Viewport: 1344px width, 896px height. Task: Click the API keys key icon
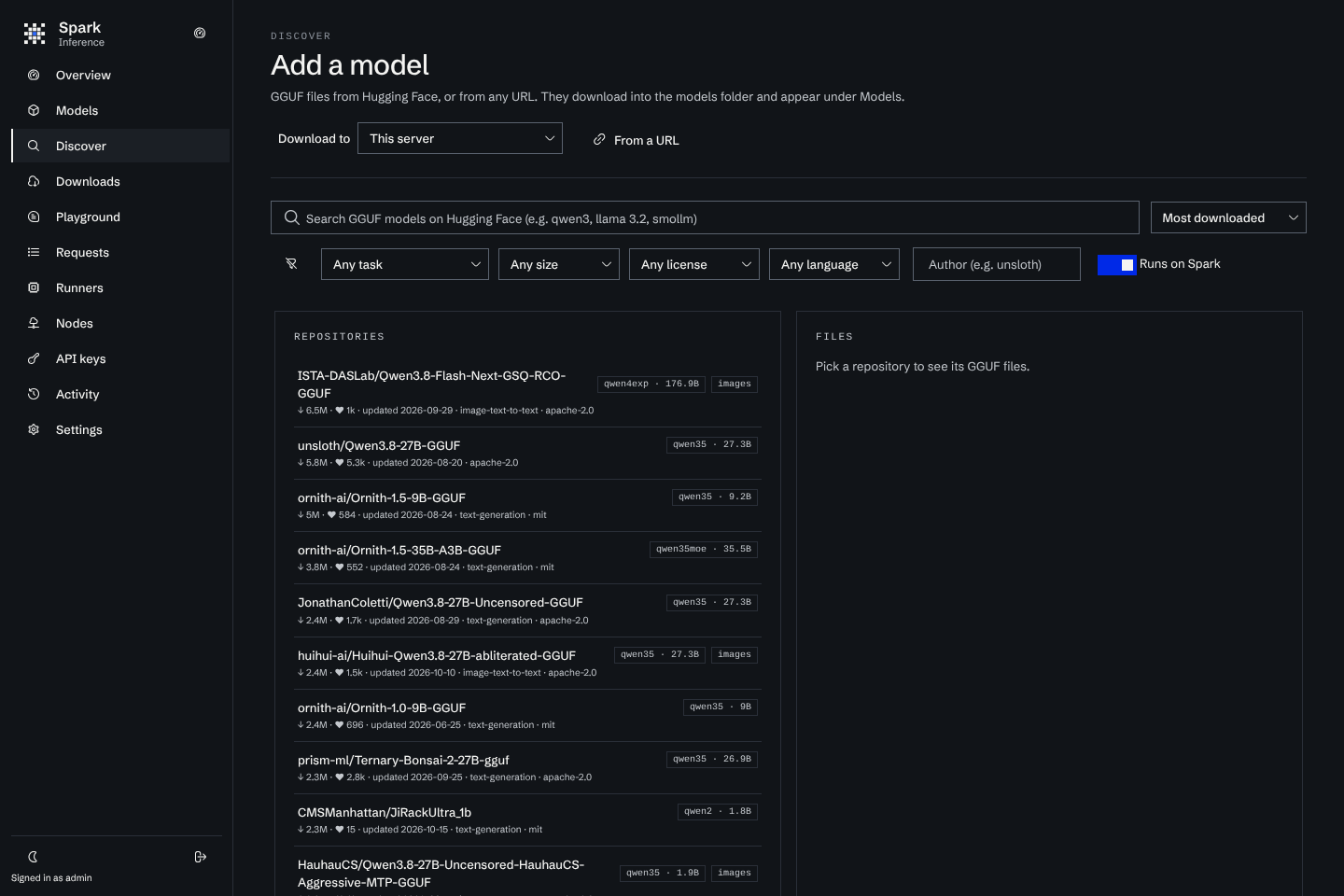34,358
